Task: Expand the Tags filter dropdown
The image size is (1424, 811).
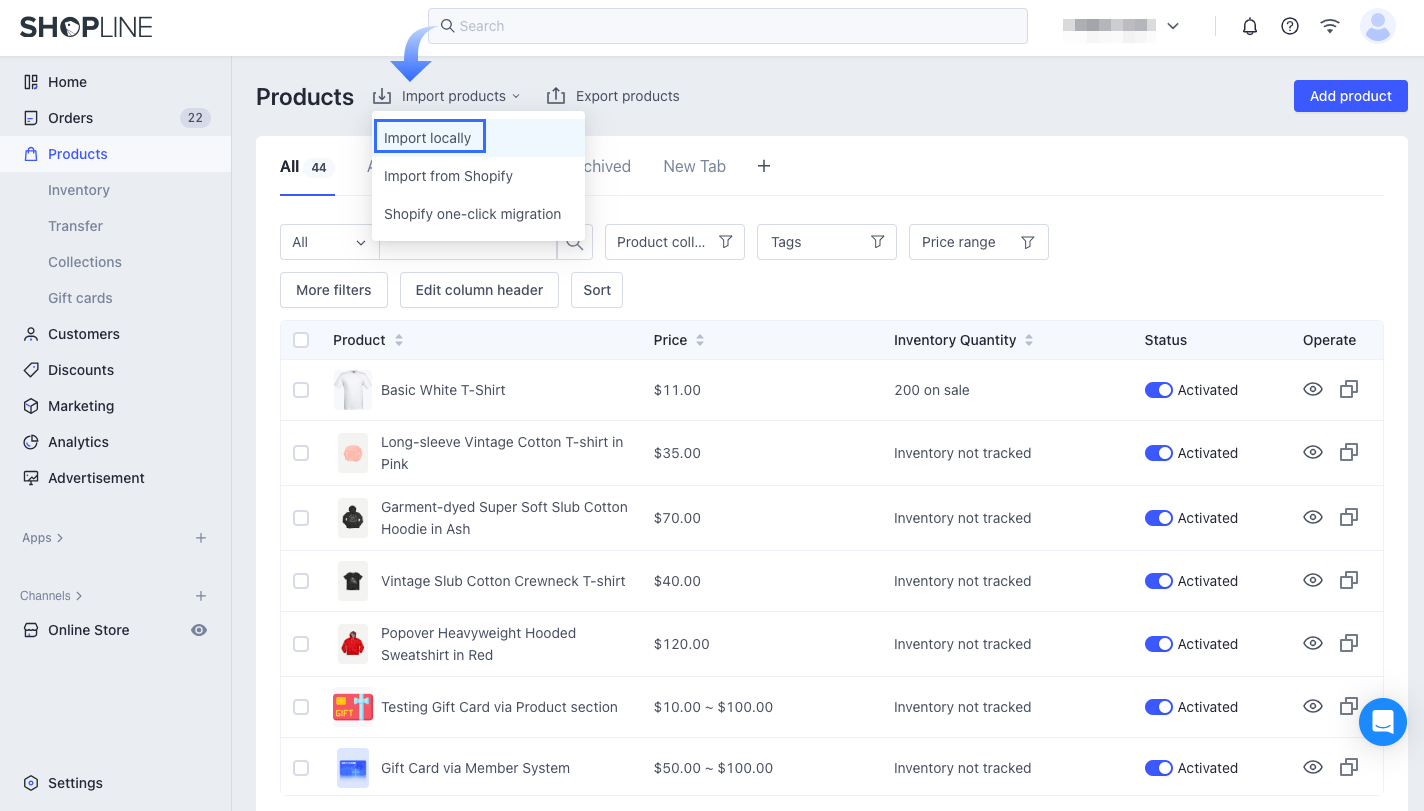Action: pos(826,242)
